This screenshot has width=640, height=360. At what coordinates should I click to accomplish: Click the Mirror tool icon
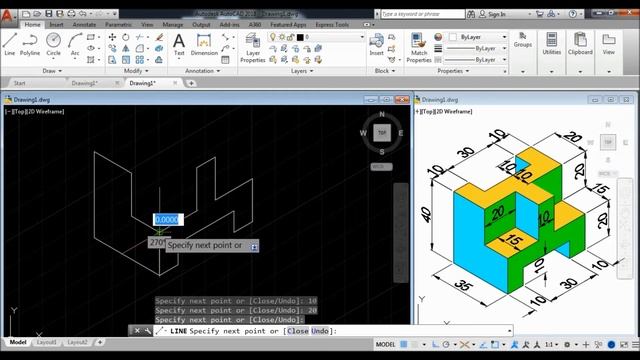coord(126,49)
